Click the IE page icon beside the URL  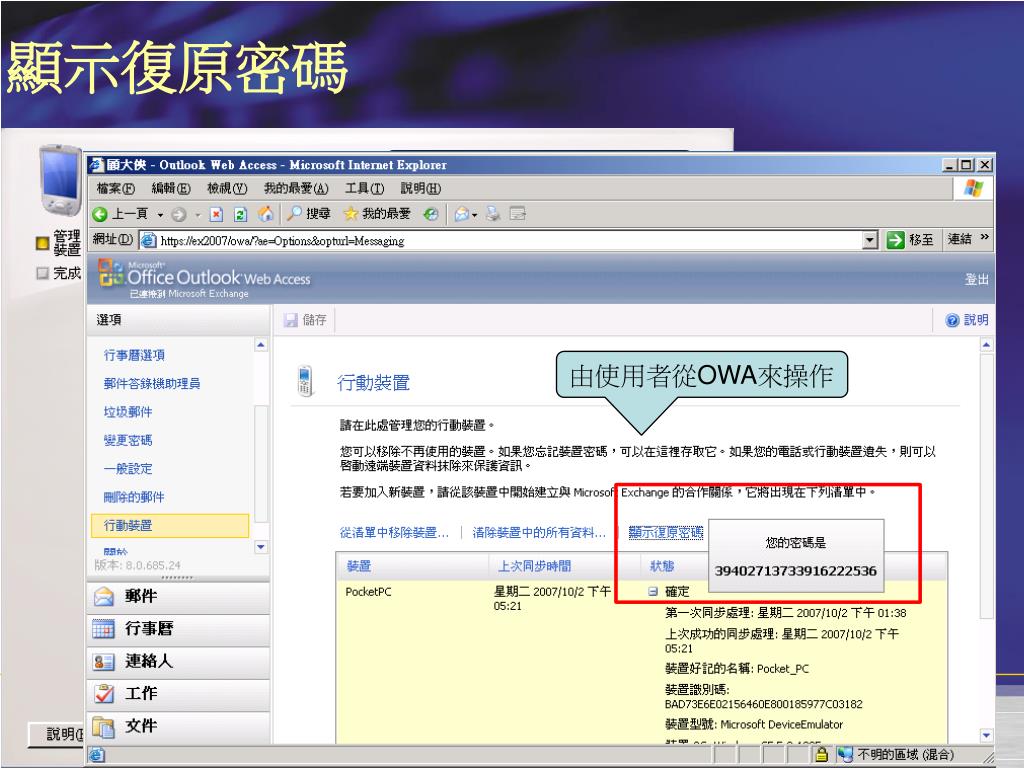(x=149, y=240)
